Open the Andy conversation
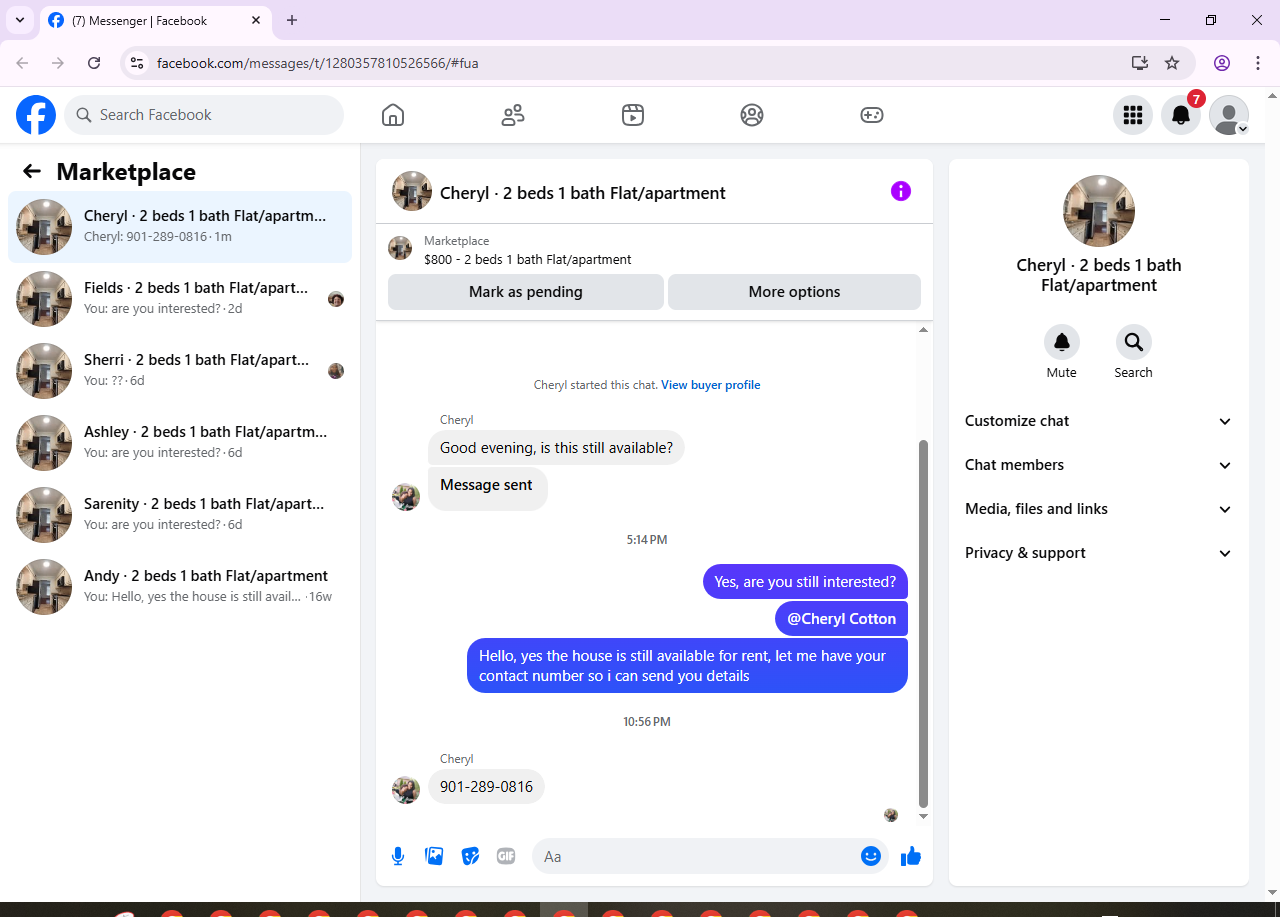The height and width of the screenshot is (917, 1280). click(x=180, y=587)
